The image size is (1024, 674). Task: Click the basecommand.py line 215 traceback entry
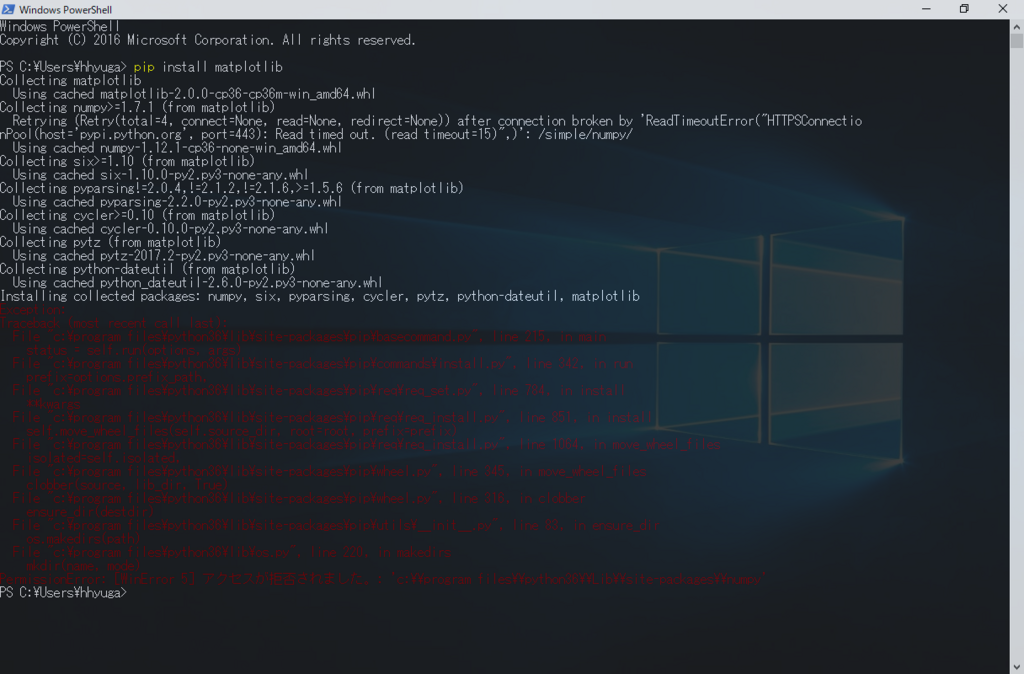[310, 337]
